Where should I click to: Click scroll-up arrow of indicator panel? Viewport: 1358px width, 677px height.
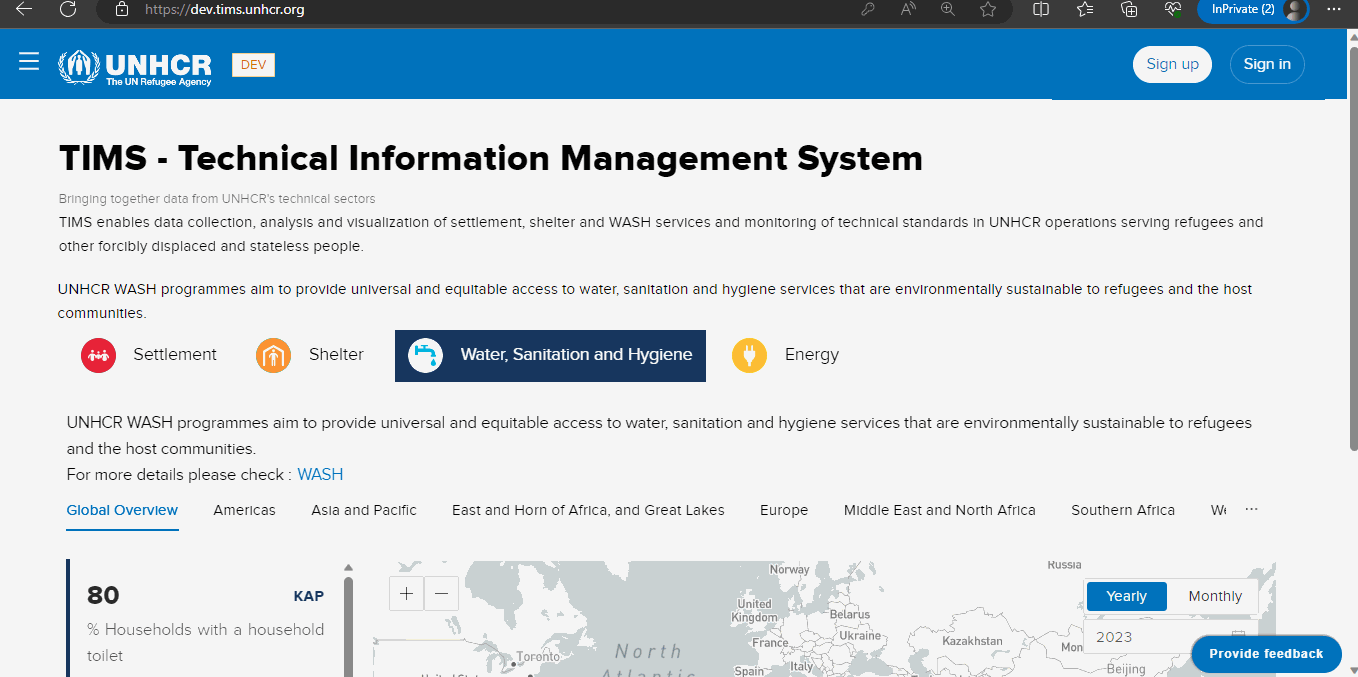[x=348, y=568]
